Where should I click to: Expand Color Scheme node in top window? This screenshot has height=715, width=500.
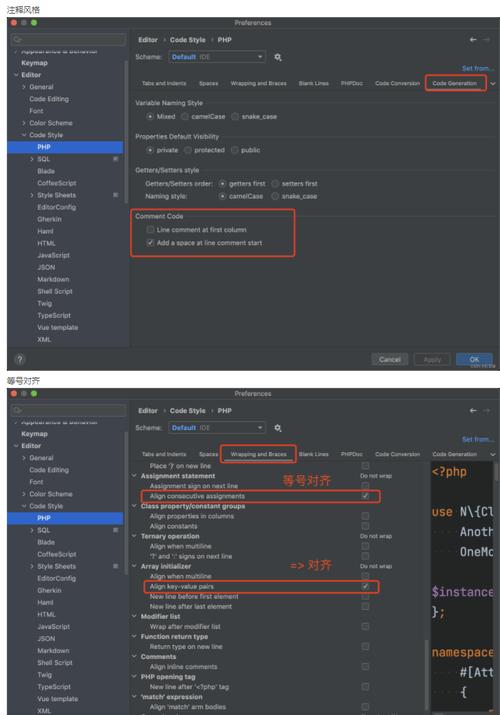click(x=24, y=123)
